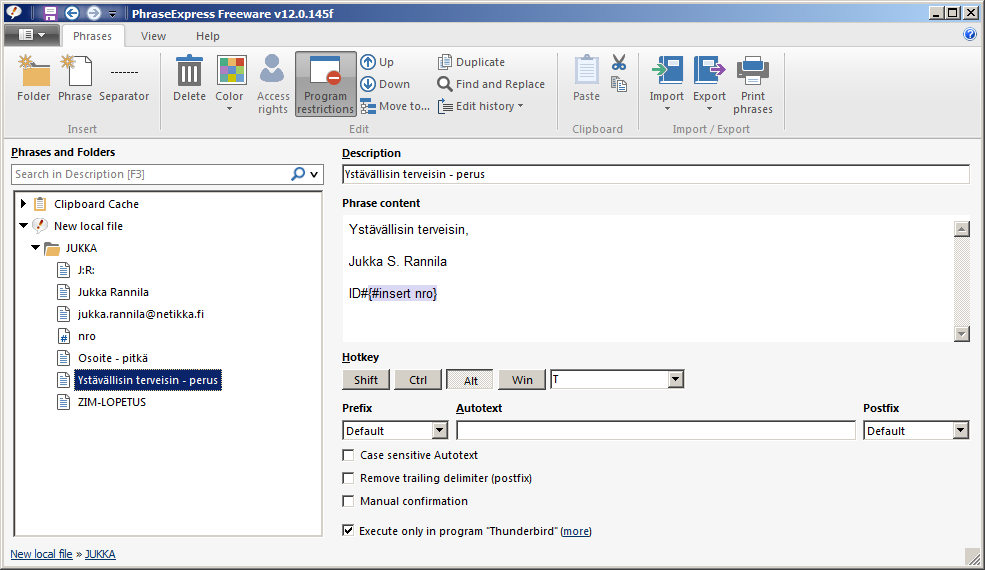Insert a new Folder

(x=33, y=79)
